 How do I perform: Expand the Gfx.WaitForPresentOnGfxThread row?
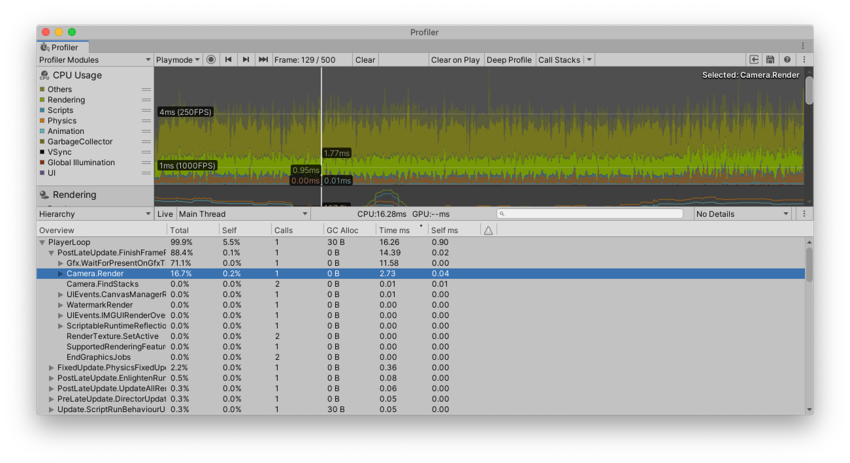point(61,263)
